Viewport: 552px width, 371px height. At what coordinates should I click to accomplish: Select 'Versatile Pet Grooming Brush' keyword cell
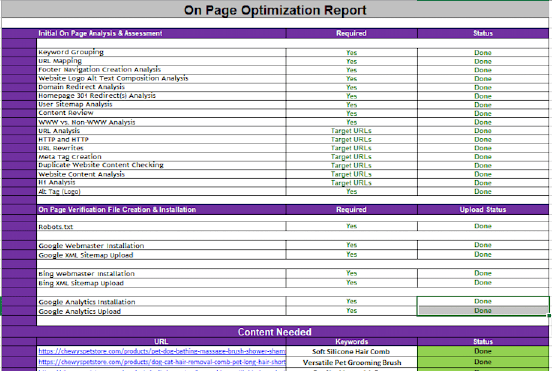tap(351, 362)
